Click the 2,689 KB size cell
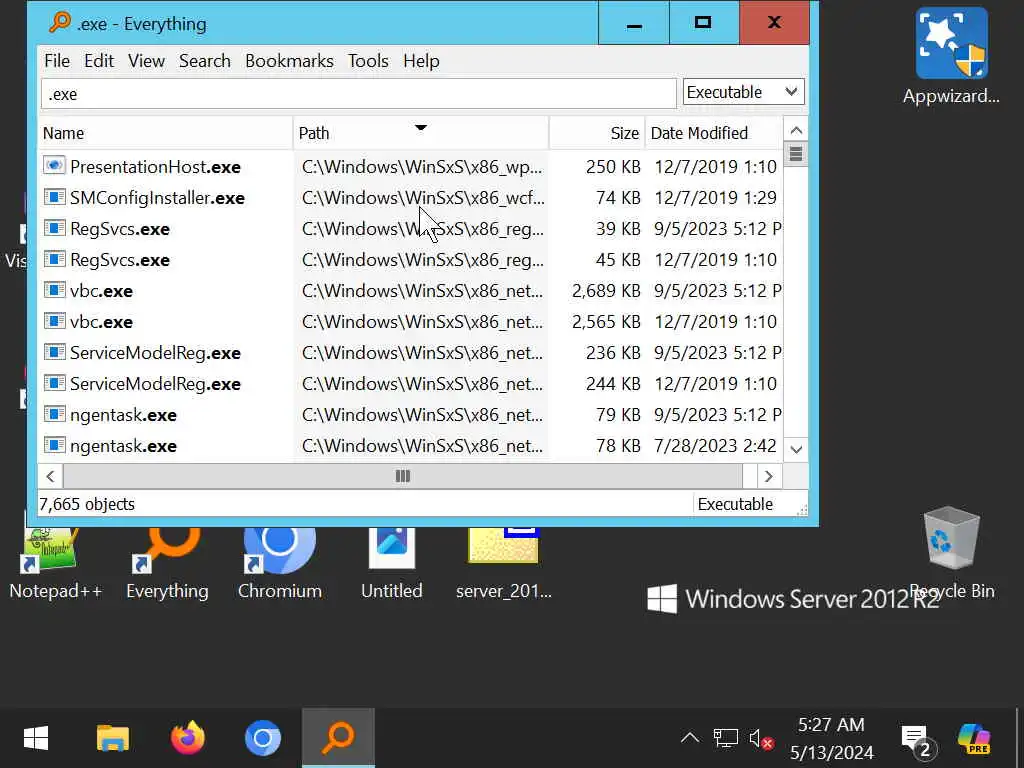The height and width of the screenshot is (768, 1024). coord(606,291)
